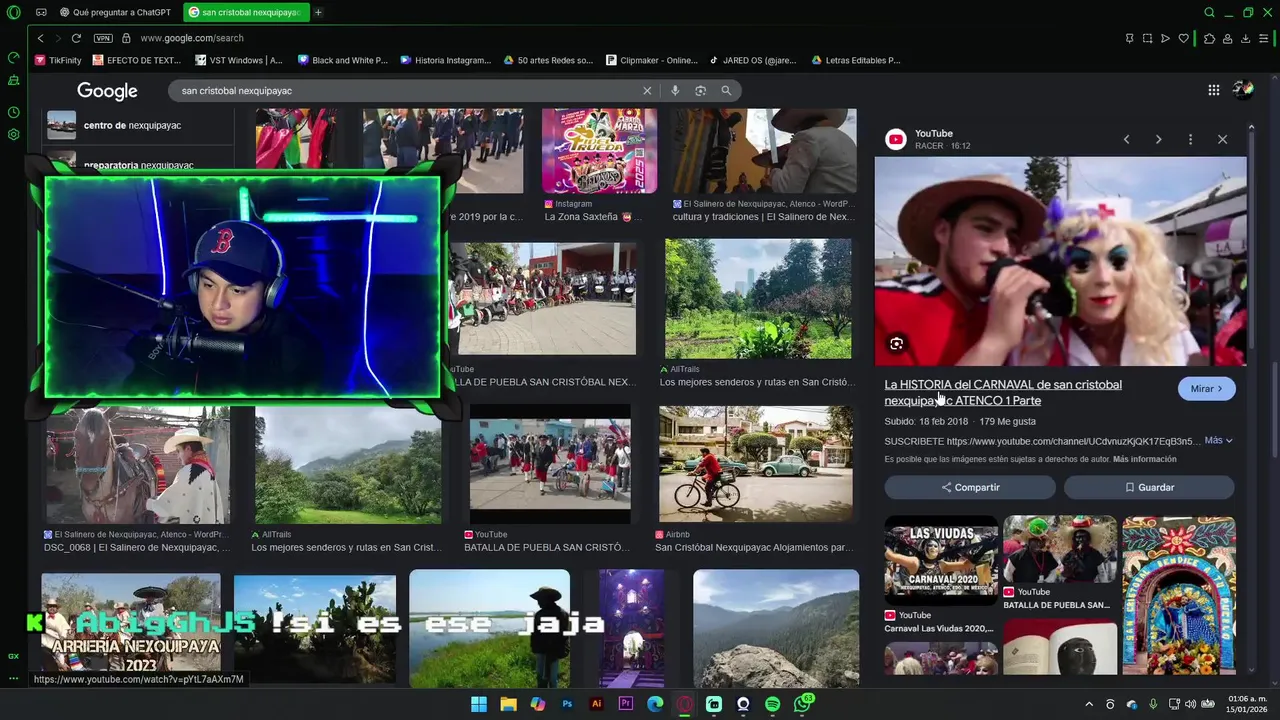Reload the page with the refresh icon
Viewport: 1280px width, 720px height.
pyautogui.click(x=76, y=38)
